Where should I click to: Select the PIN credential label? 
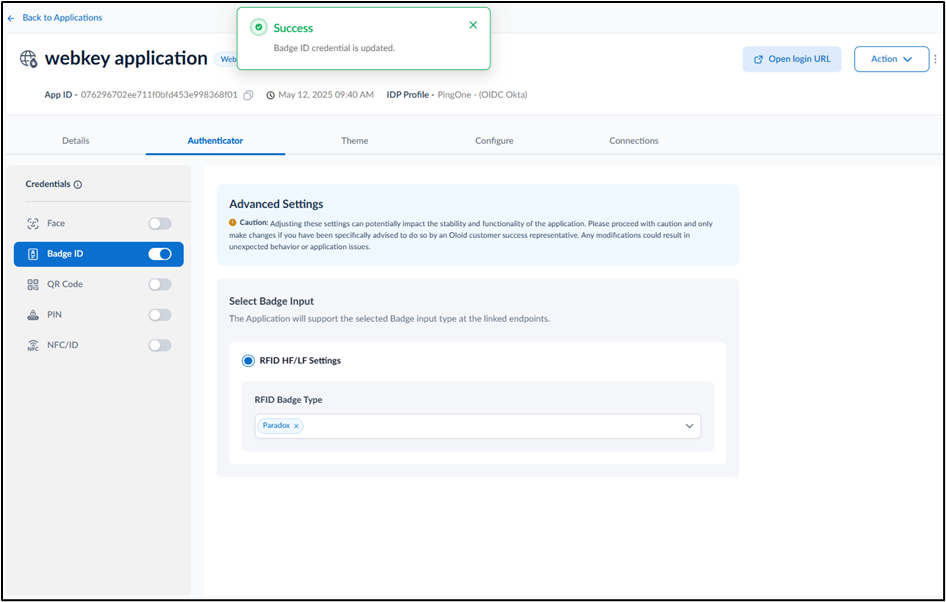click(54, 315)
